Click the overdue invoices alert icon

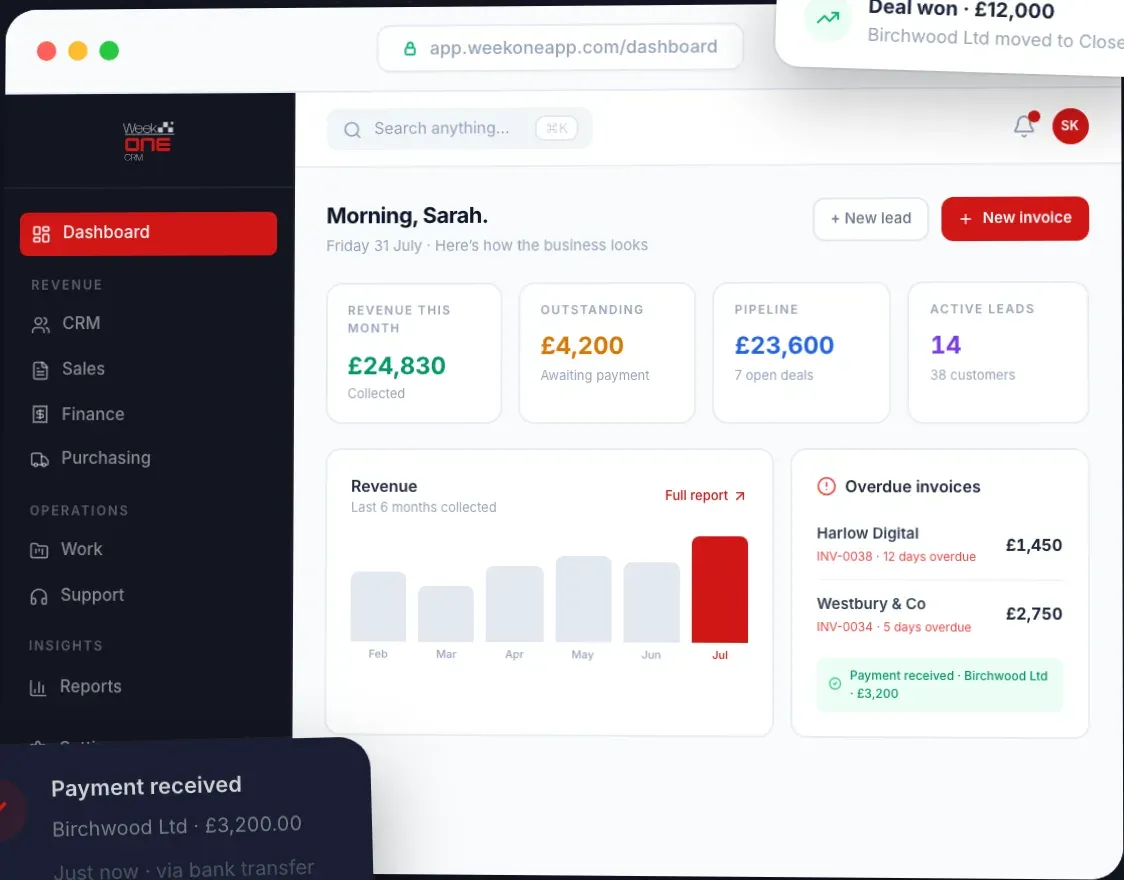(x=827, y=486)
